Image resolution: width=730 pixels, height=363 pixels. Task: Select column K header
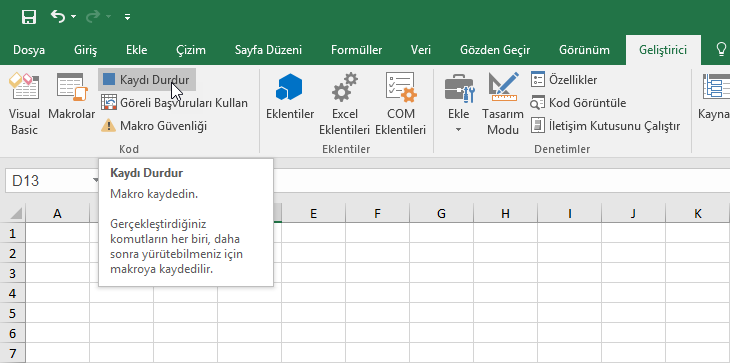pyautogui.click(x=698, y=214)
